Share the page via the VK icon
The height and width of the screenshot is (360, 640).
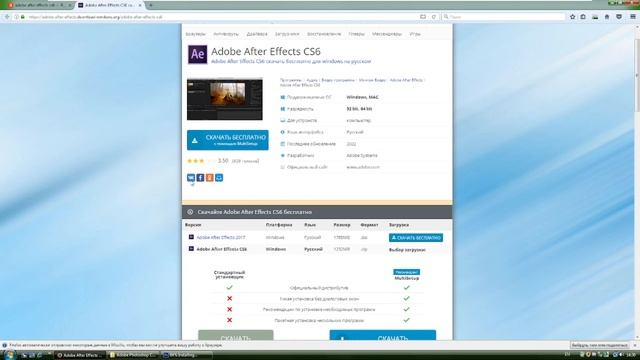191,178
